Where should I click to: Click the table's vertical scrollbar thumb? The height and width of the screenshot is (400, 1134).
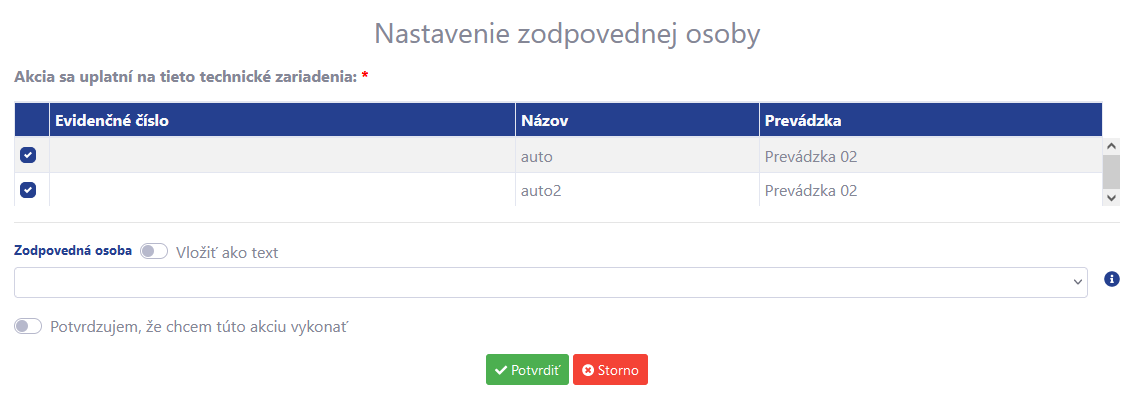[x=1111, y=171]
